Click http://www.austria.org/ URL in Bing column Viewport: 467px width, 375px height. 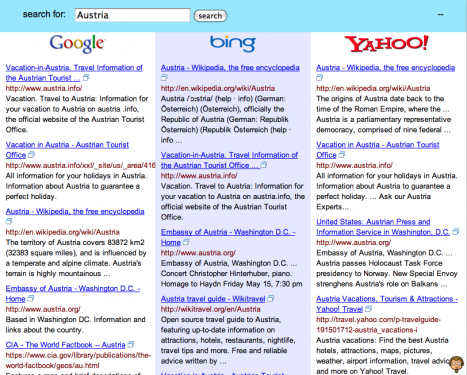(x=198, y=253)
